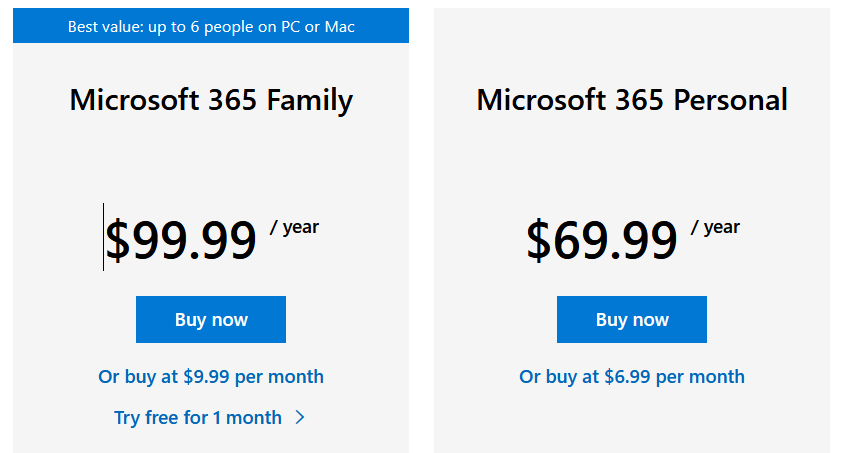Click the Microsoft 365 Personal heading
This screenshot has height=453, width=847.
click(x=632, y=100)
